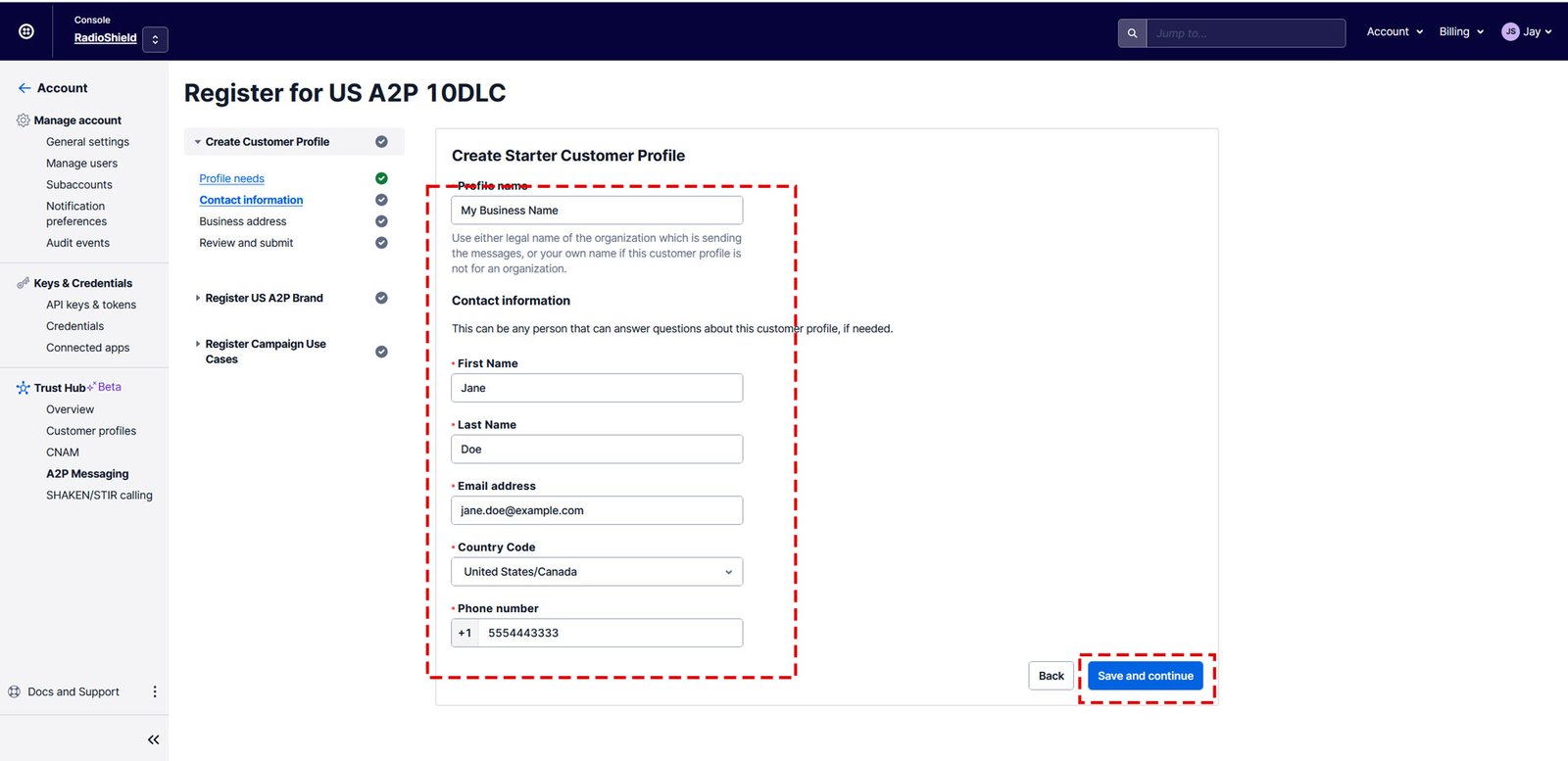Select the Business address step
The width and height of the screenshot is (1568, 761).
pos(243,221)
